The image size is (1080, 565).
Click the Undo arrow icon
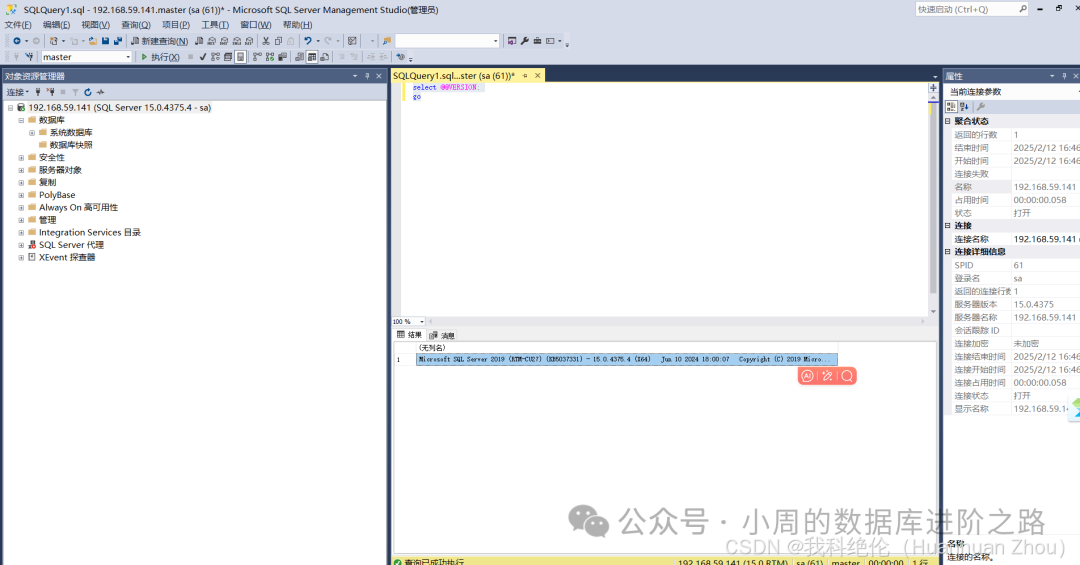(308, 41)
